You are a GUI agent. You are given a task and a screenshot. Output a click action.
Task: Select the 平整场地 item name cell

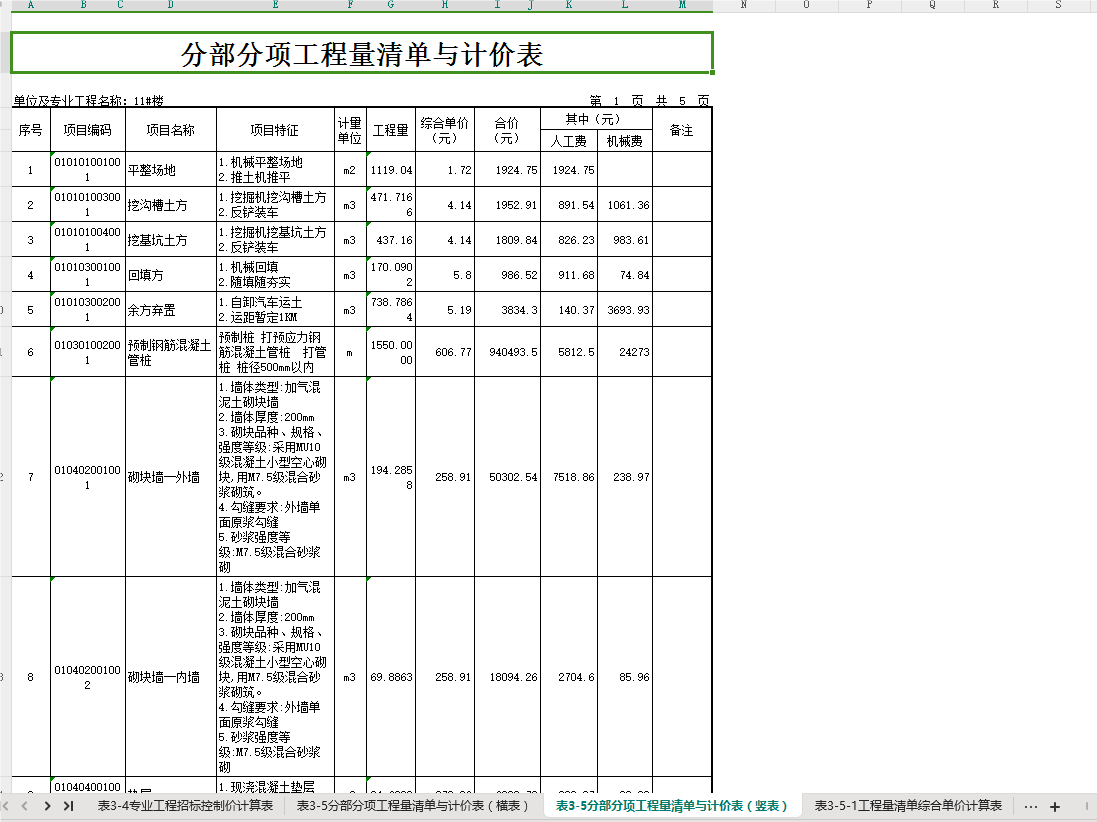(171, 169)
